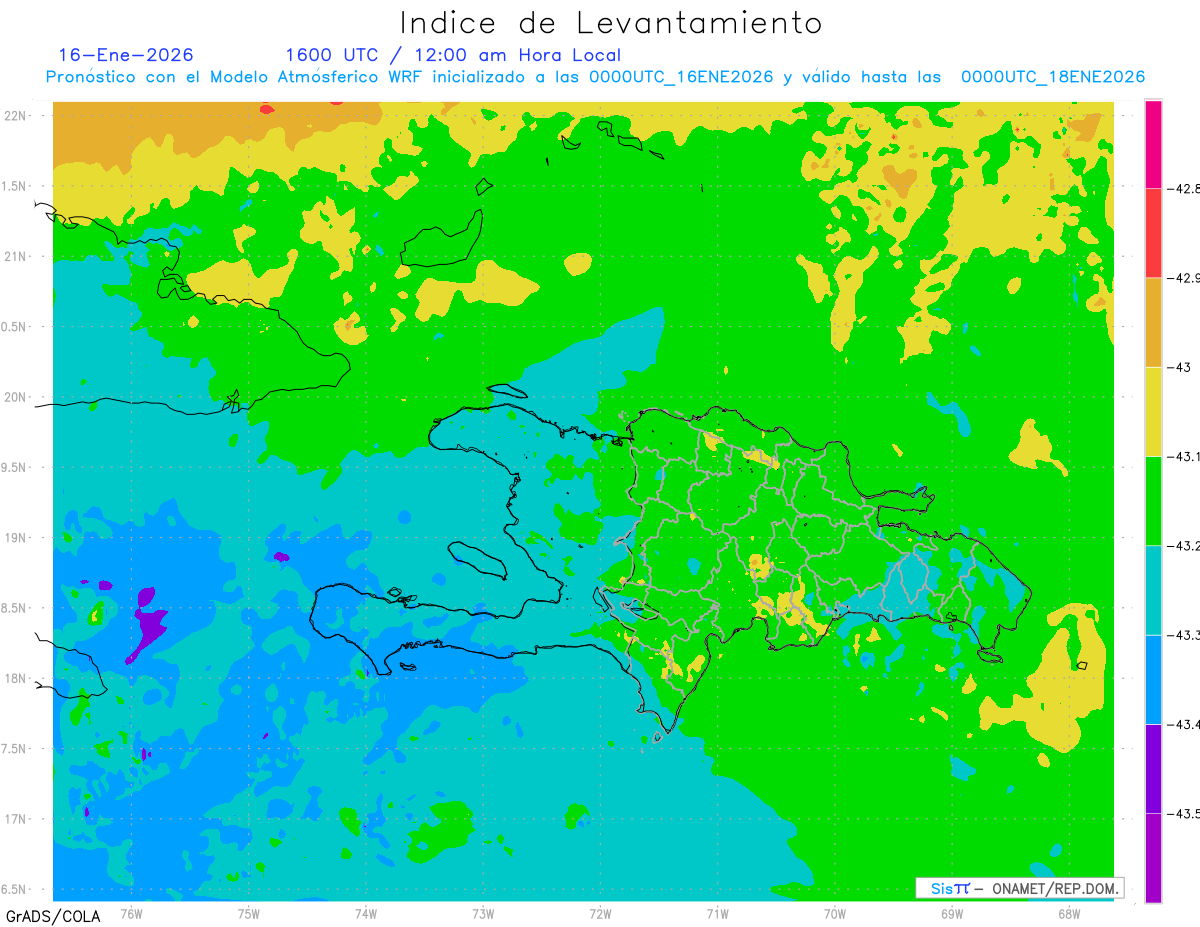The height and width of the screenshot is (927, 1200).
Task: Click the '73W' longitude label
Action: [x=483, y=912]
